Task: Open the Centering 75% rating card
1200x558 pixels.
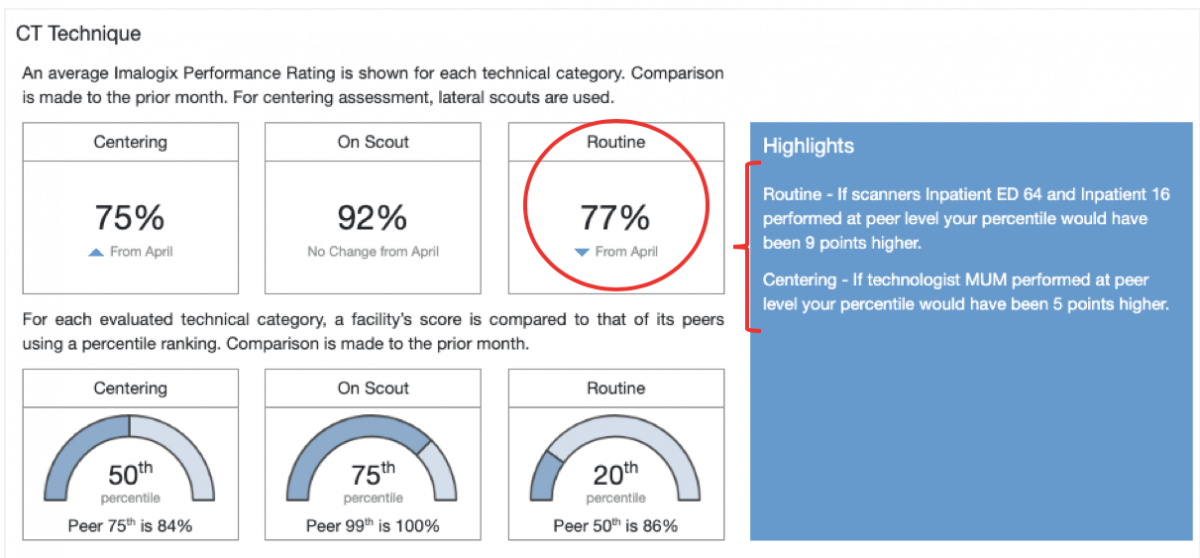Action: click(x=131, y=208)
